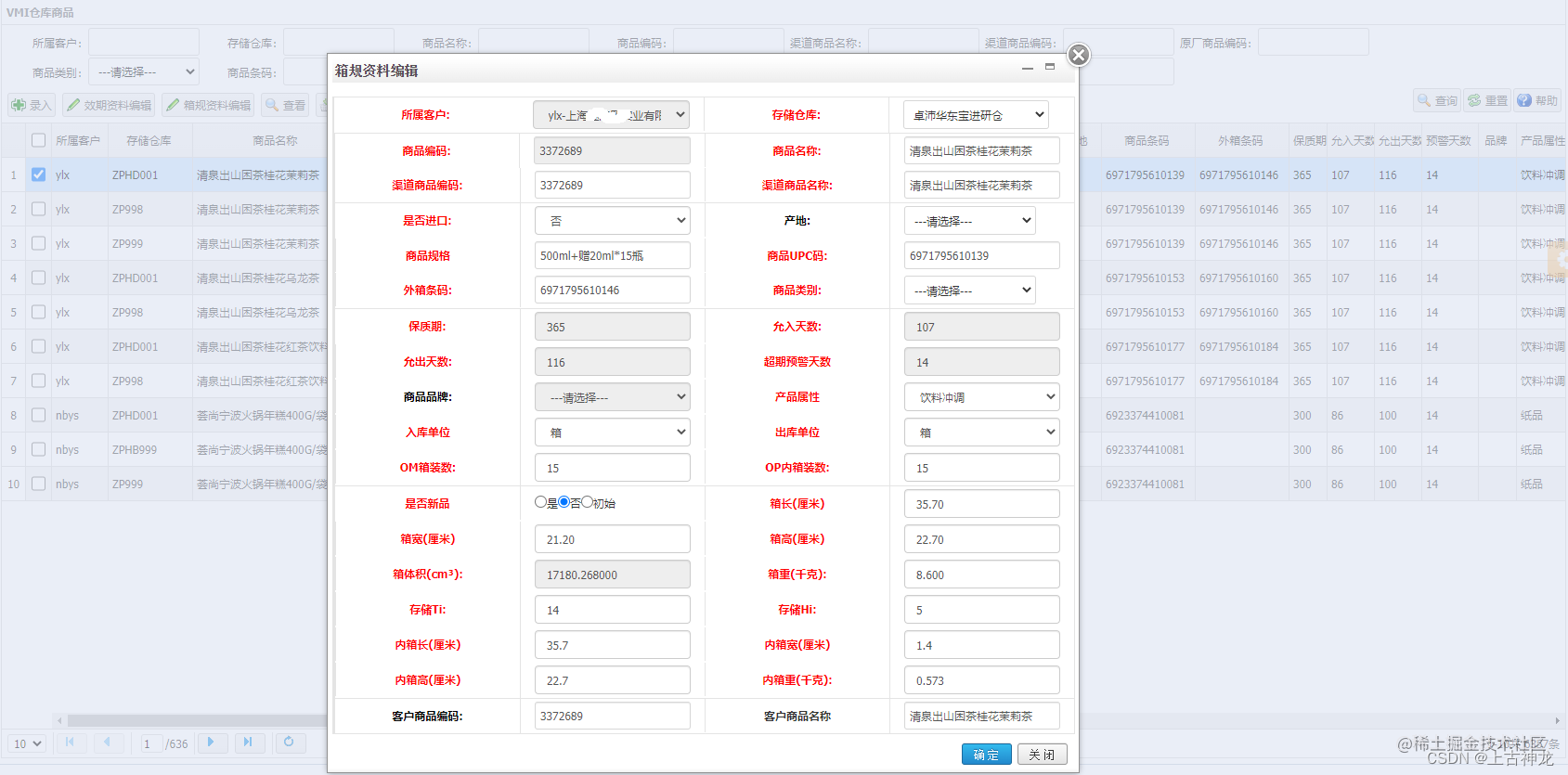Click the 外箱条码 column header
Screen dimensions: 1568x775
tap(1240, 141)
